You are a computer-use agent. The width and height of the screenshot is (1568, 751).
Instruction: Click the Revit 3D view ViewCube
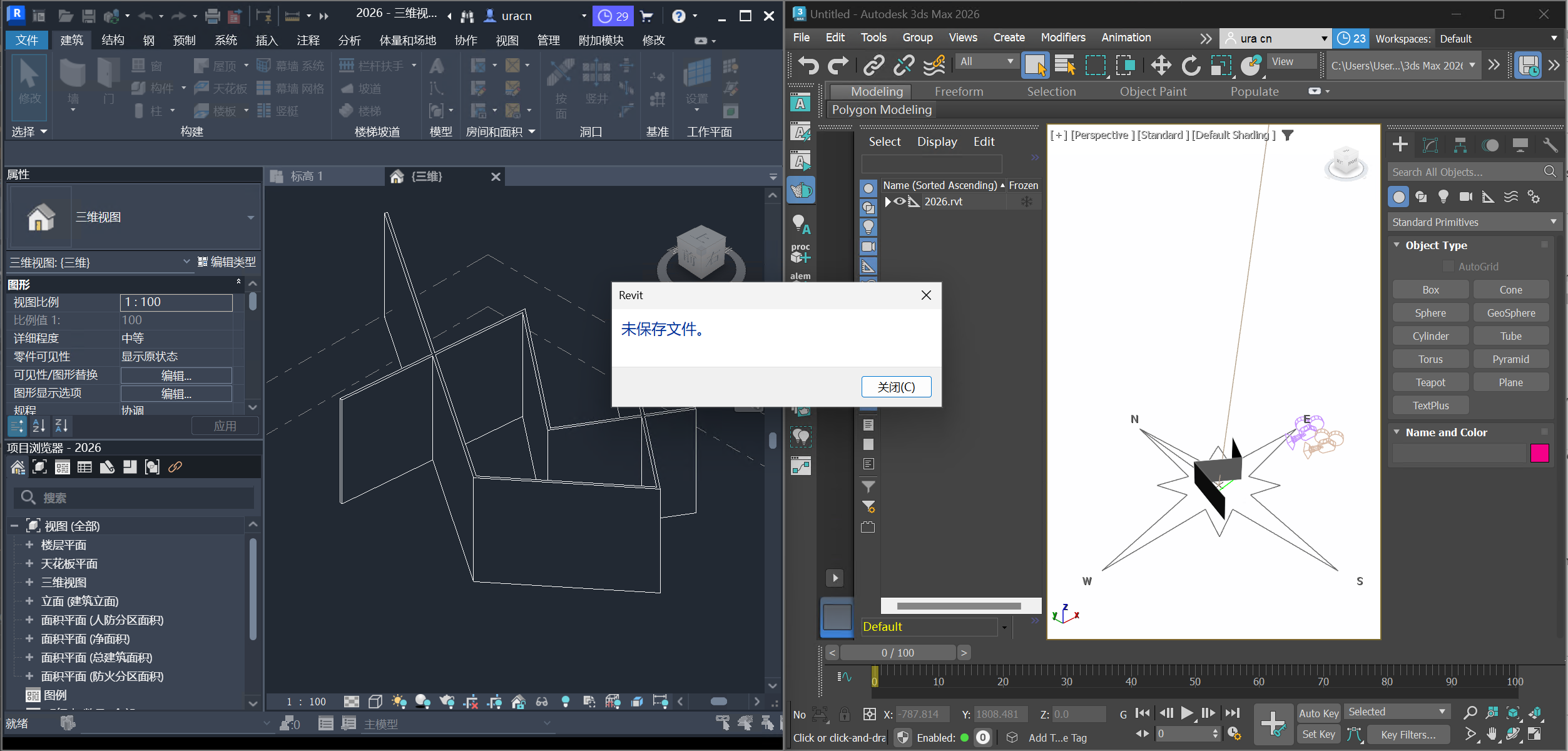tap(701, 252)
